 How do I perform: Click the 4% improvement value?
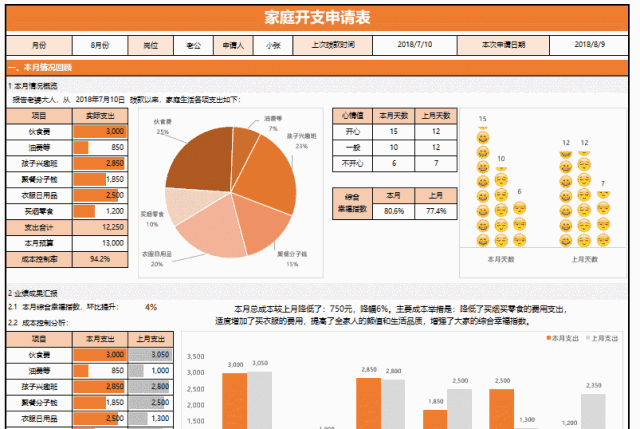coord(151,307)
